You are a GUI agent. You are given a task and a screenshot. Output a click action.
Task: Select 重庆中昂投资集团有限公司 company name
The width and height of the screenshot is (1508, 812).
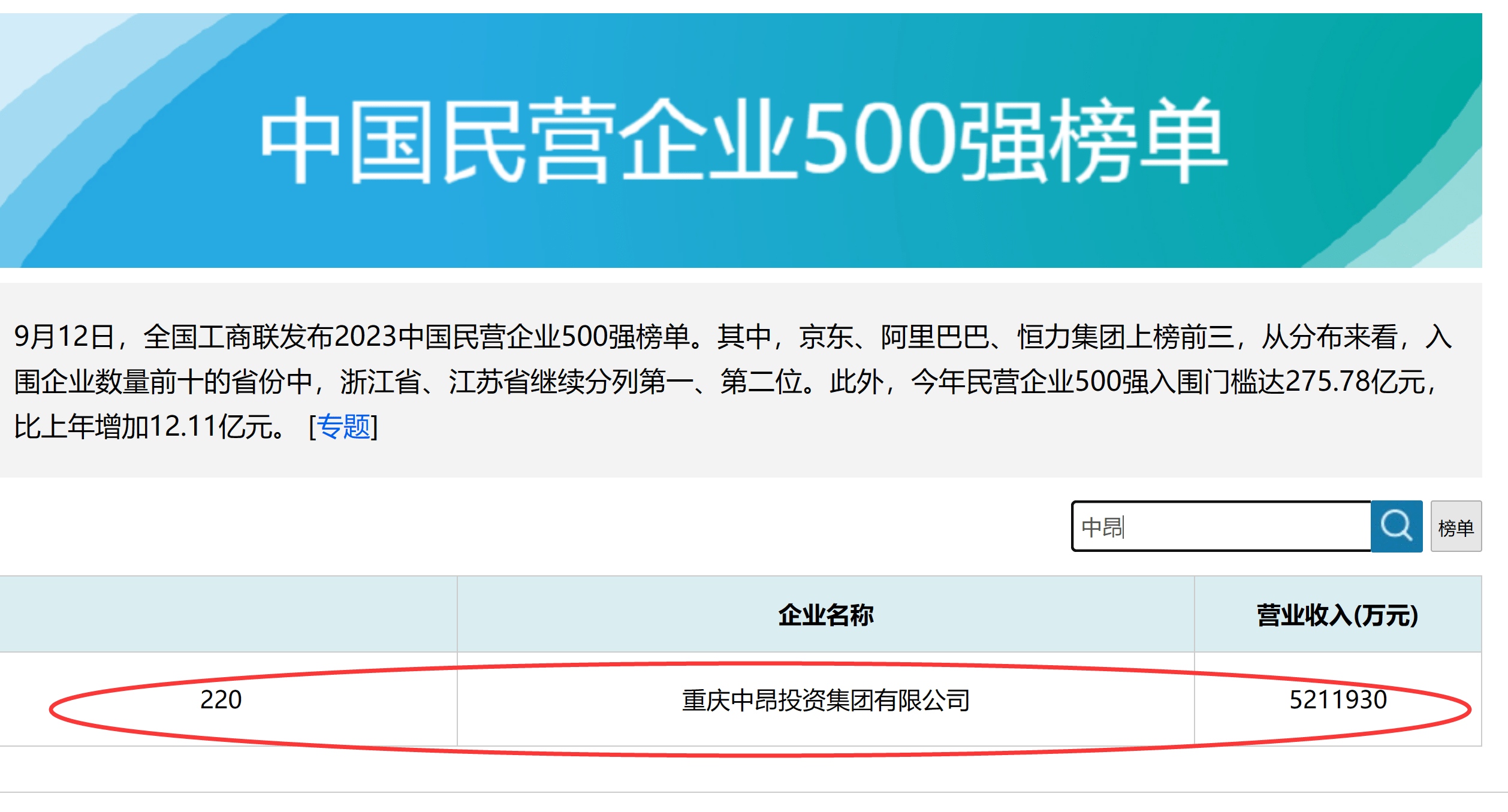click(x=826, y=700)
